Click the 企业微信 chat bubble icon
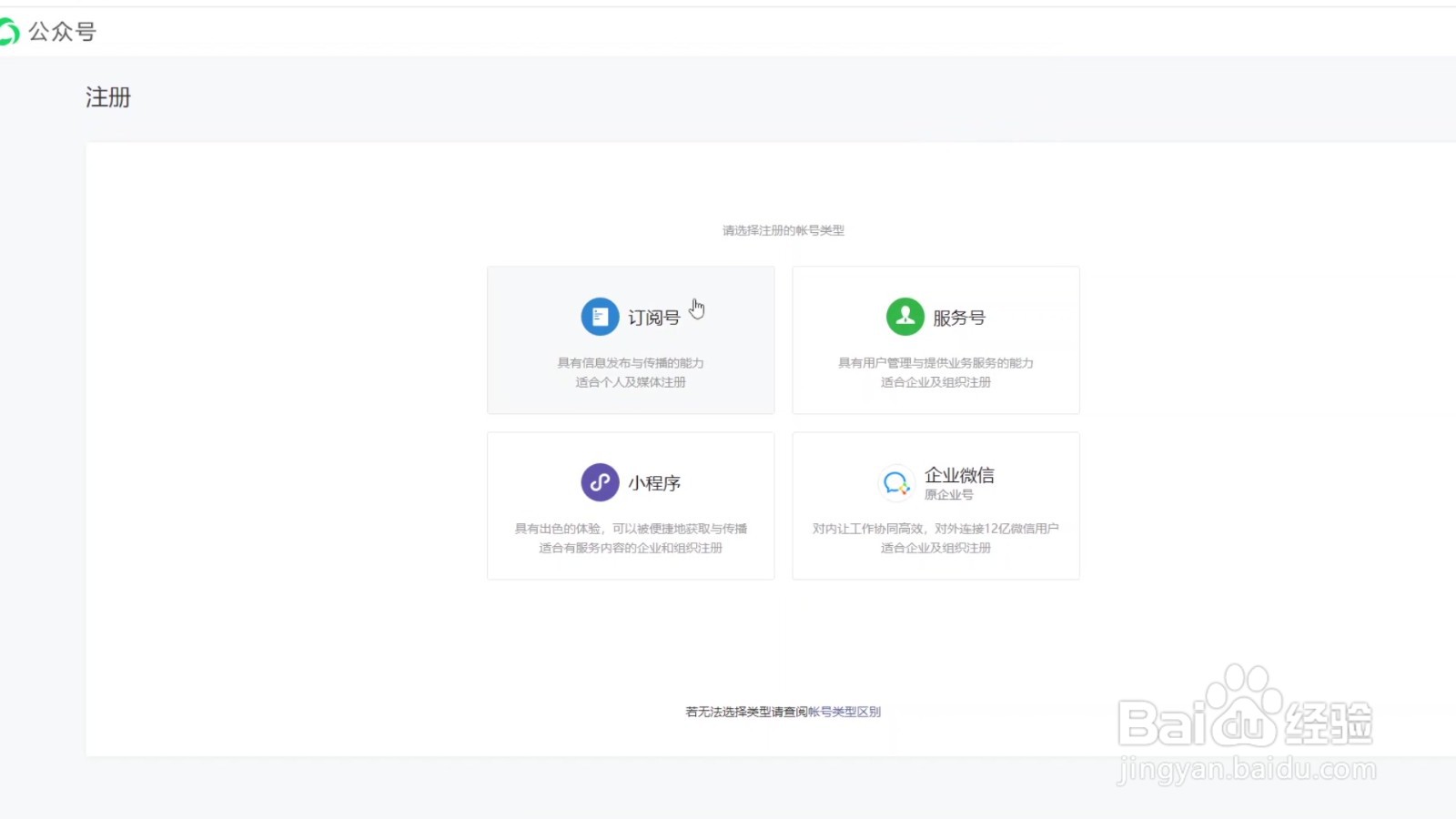1456x819 pixels. click(x=895, y=483)
